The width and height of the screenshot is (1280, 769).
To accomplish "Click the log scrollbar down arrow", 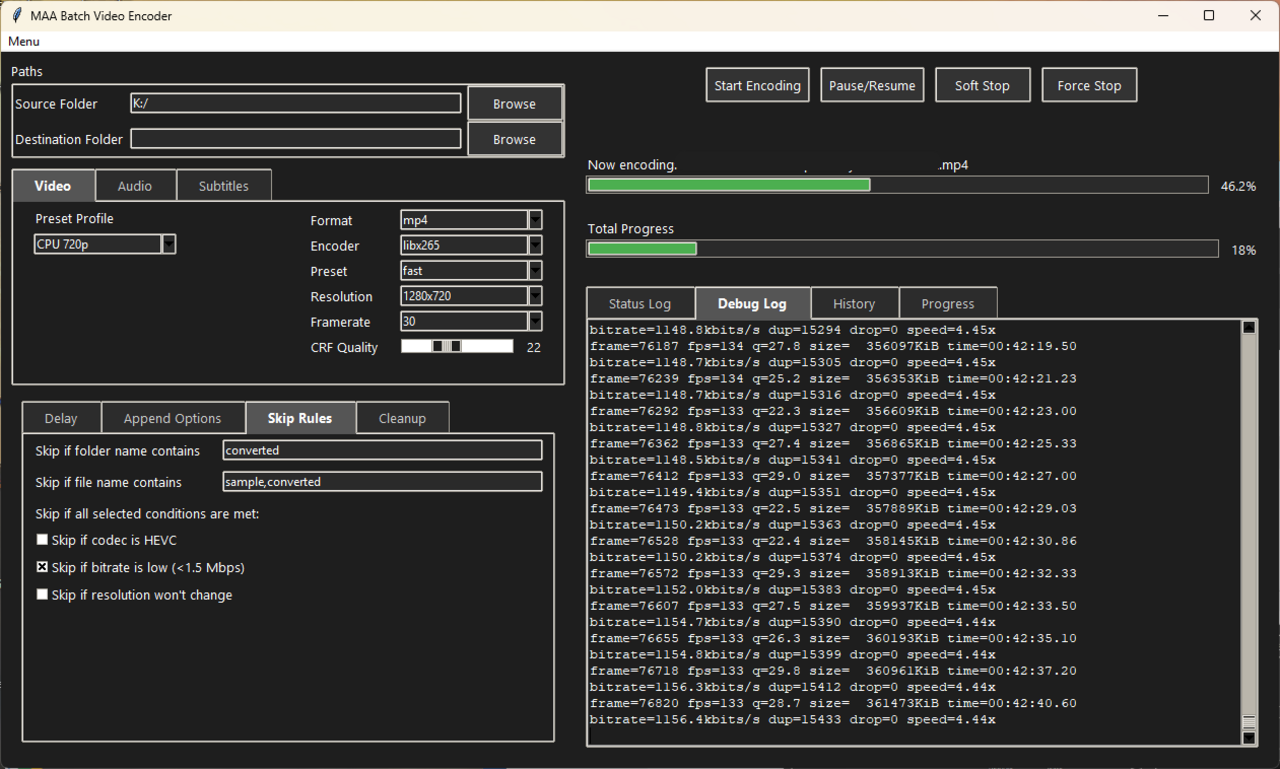I will [x=1248, y=738].
